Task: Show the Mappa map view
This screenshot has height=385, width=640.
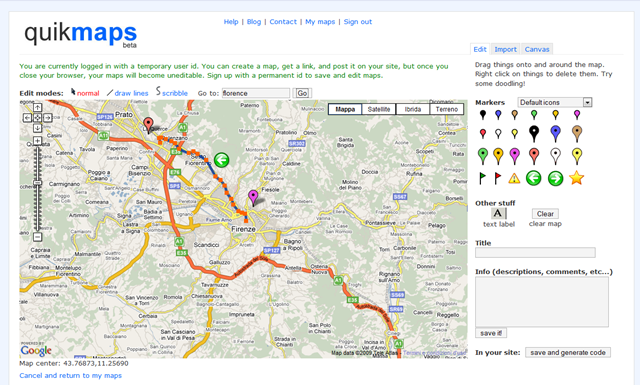Action: 345,109
